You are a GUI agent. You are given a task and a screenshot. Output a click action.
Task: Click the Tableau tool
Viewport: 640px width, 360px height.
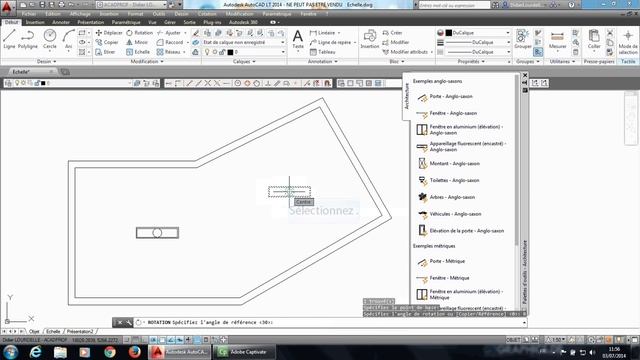[x=322, y=52]
